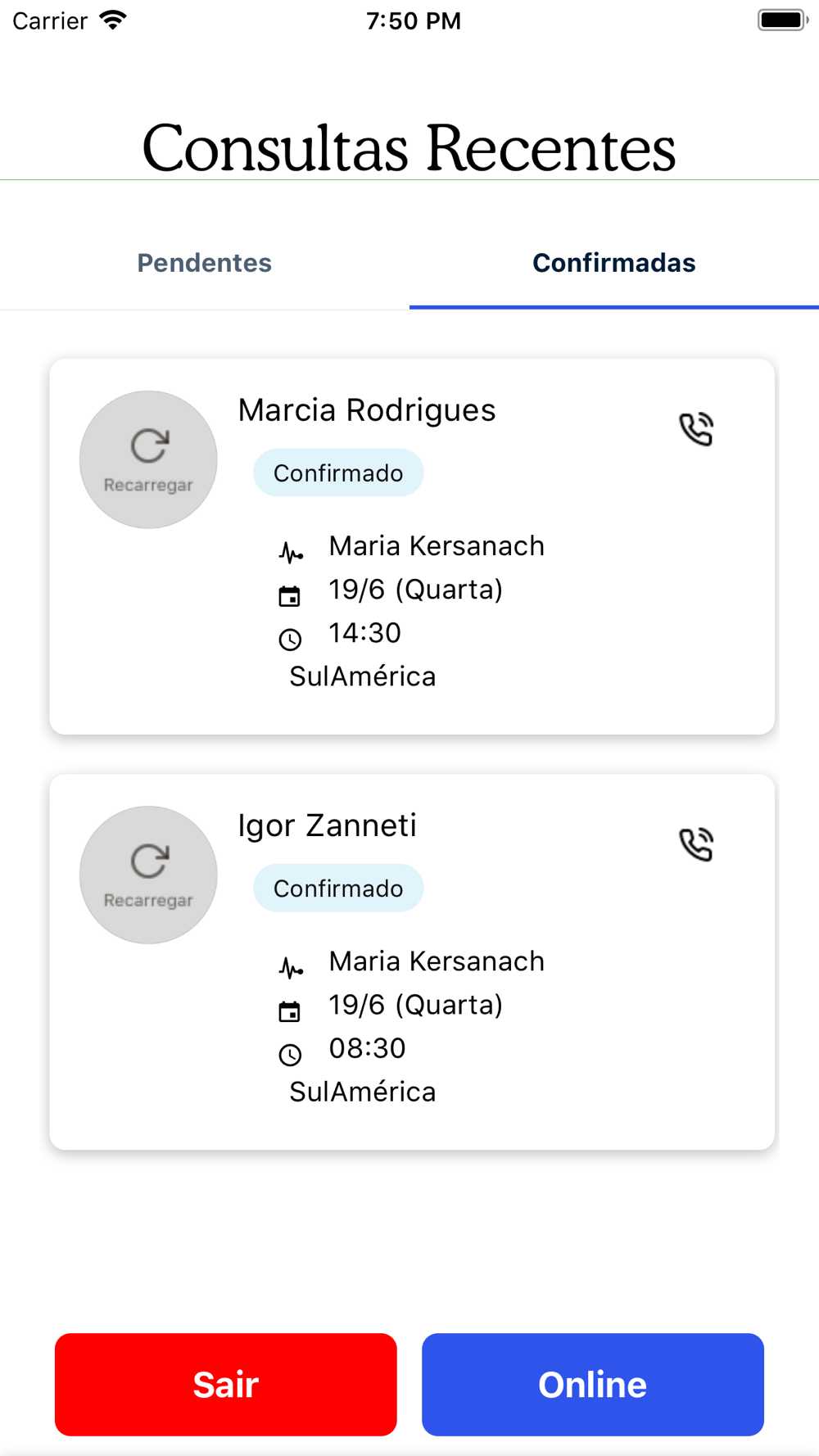Tap Confirmado badge for Igor Zanneti
This screenshot has width=819, height=1456.
338,888
